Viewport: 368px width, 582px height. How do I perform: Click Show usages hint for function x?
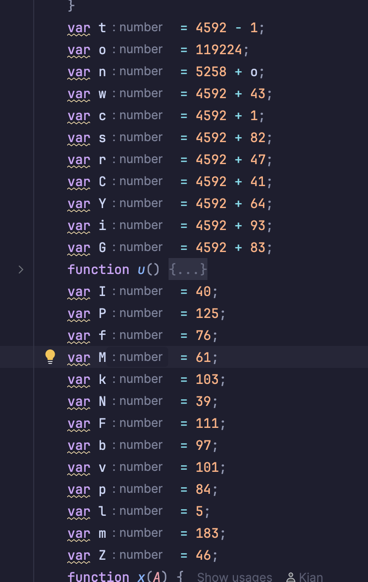click(x=234, y=577)
